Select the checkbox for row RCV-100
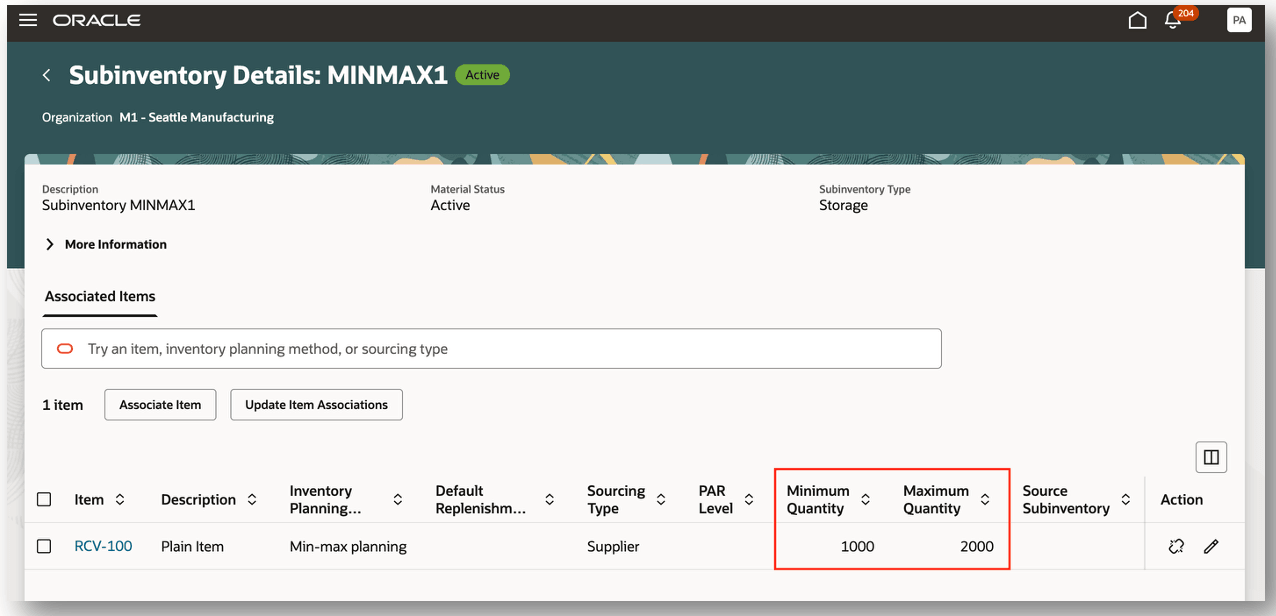The image size is (1276, 616). tap(44, 546)
